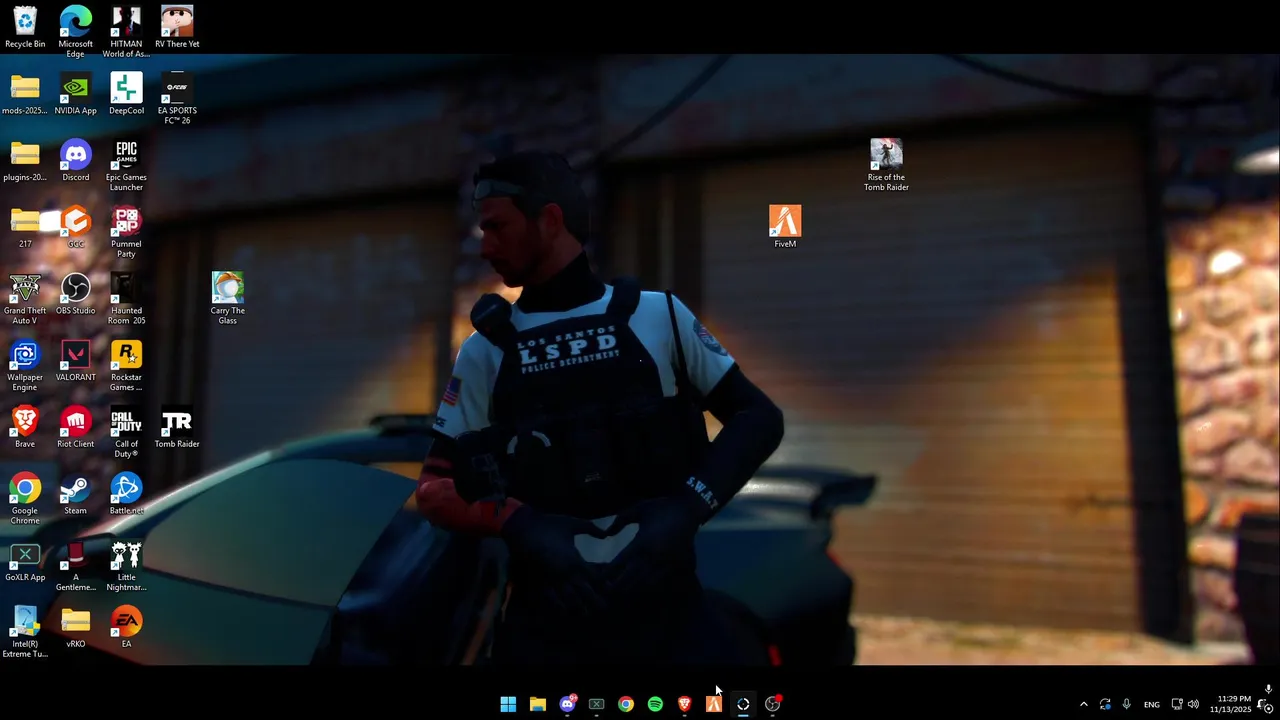
Task: Open GoXLR app in the taskbar
Action: coord(596,704)
